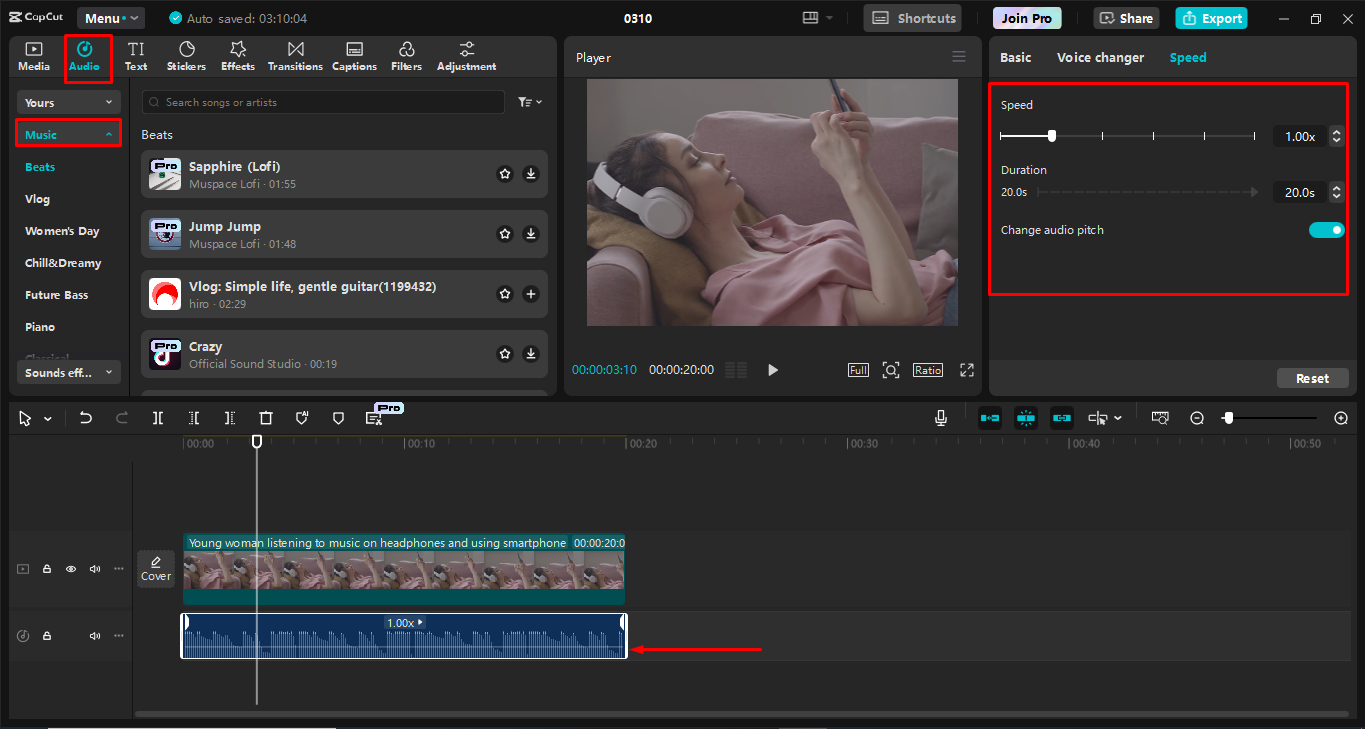Click the delete trash icon in timeline toolbar

click(266, 418)
